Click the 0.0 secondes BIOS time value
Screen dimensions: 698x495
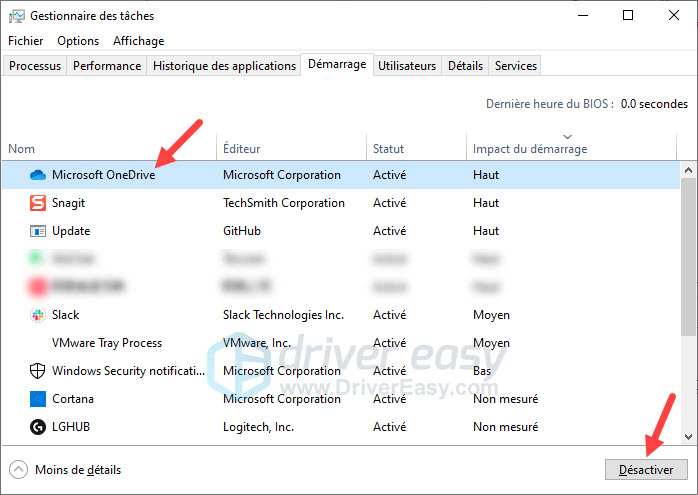pos(654,104)
